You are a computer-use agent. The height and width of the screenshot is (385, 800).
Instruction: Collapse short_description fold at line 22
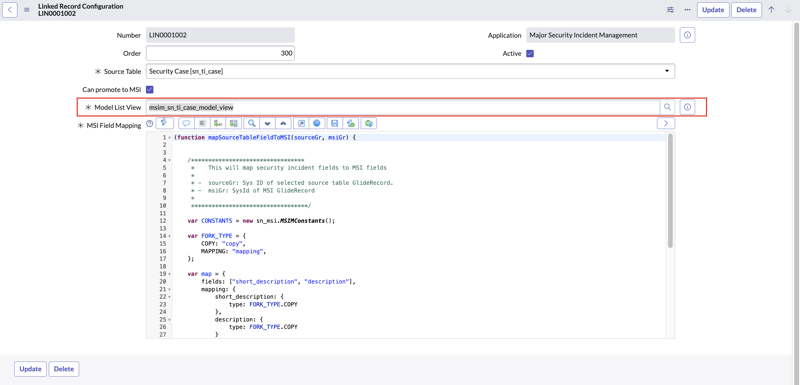[x=169, y=296]
